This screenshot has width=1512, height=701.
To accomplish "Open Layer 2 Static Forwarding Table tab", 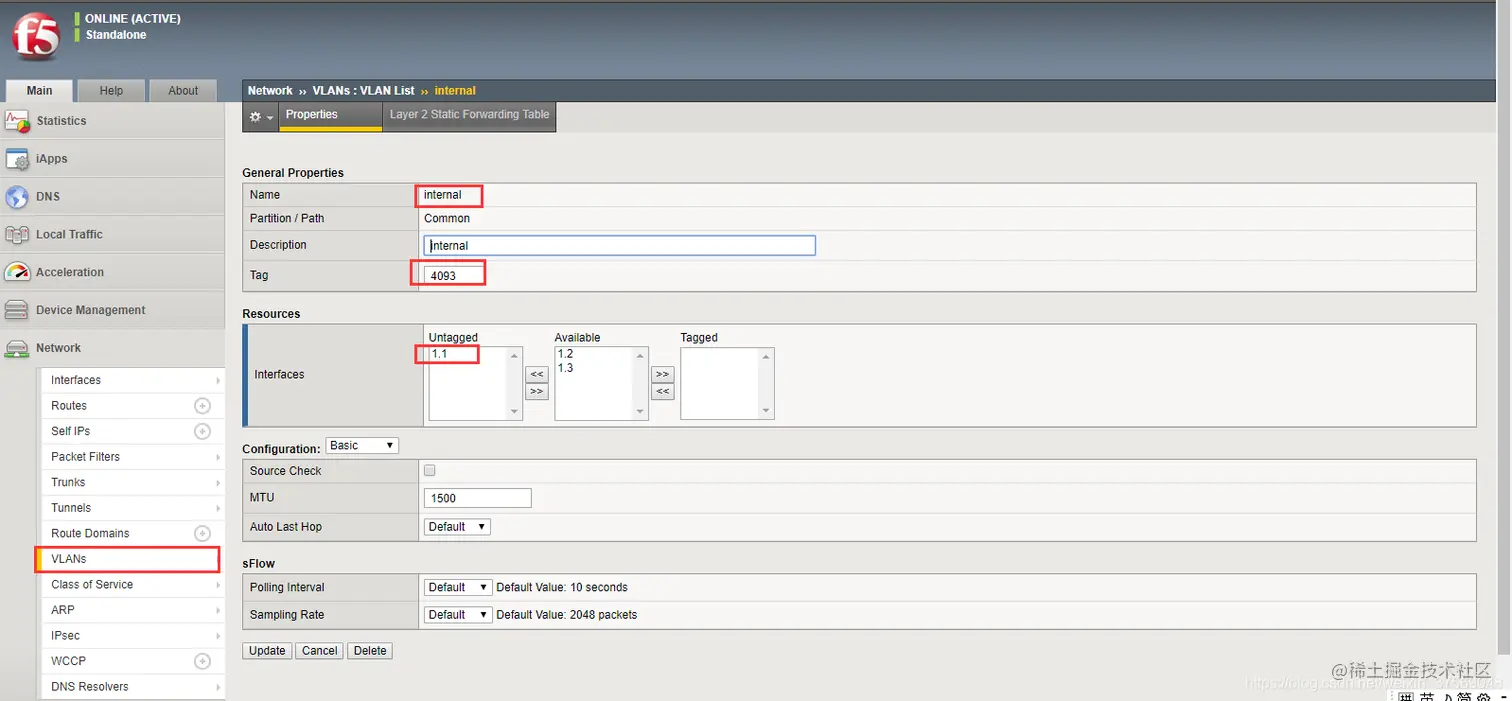I will [x=469, y=115].
